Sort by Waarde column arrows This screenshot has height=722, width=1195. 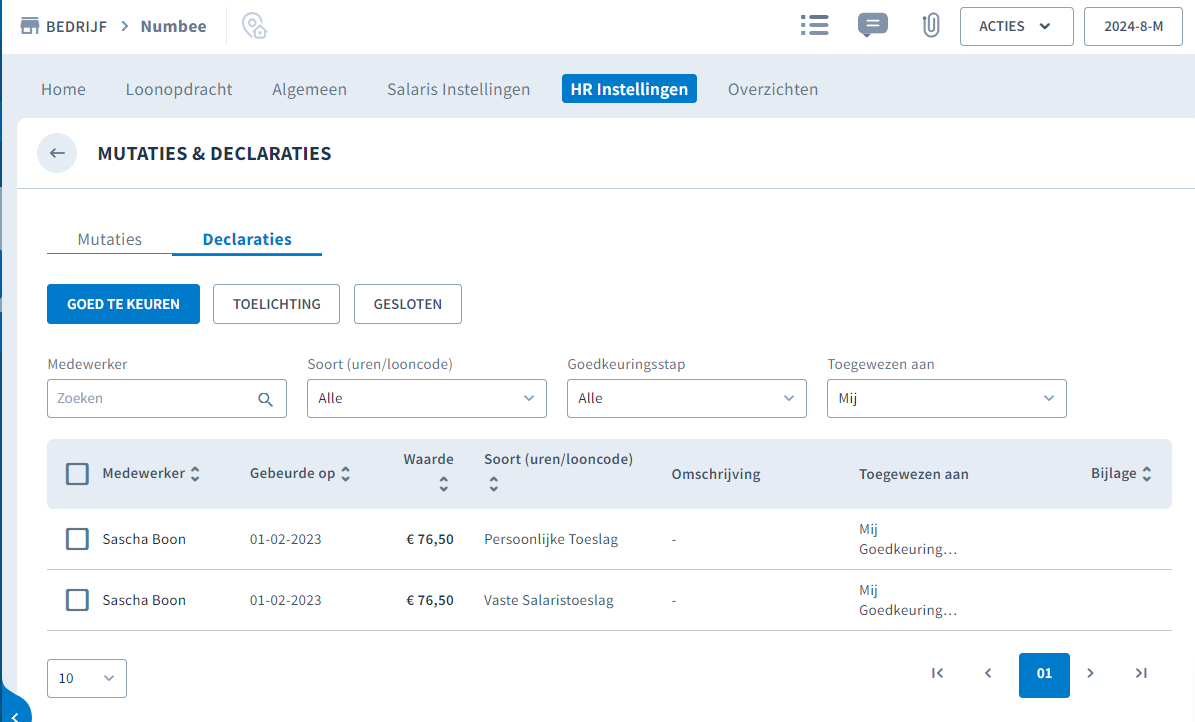pos(444,483)
